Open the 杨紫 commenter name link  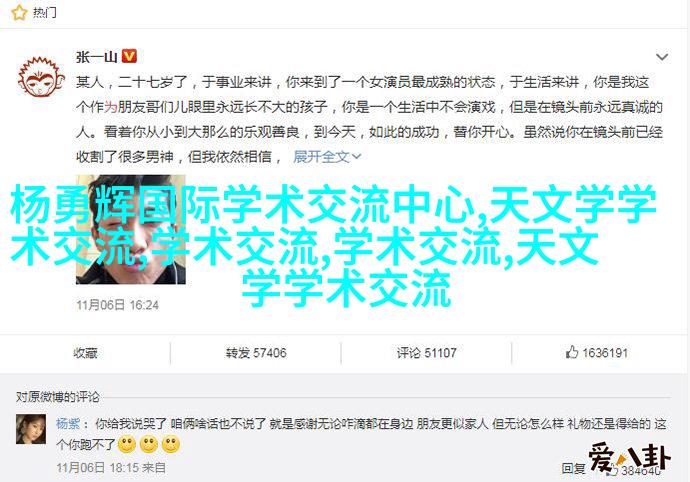[68, 423]
